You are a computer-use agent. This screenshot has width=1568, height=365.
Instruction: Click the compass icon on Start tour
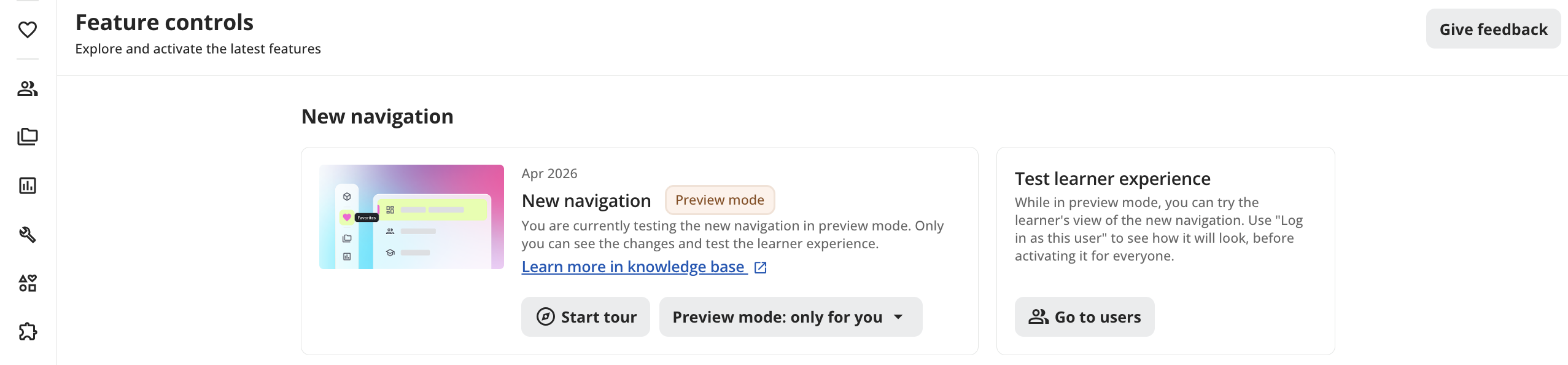[x=545, y=316]
